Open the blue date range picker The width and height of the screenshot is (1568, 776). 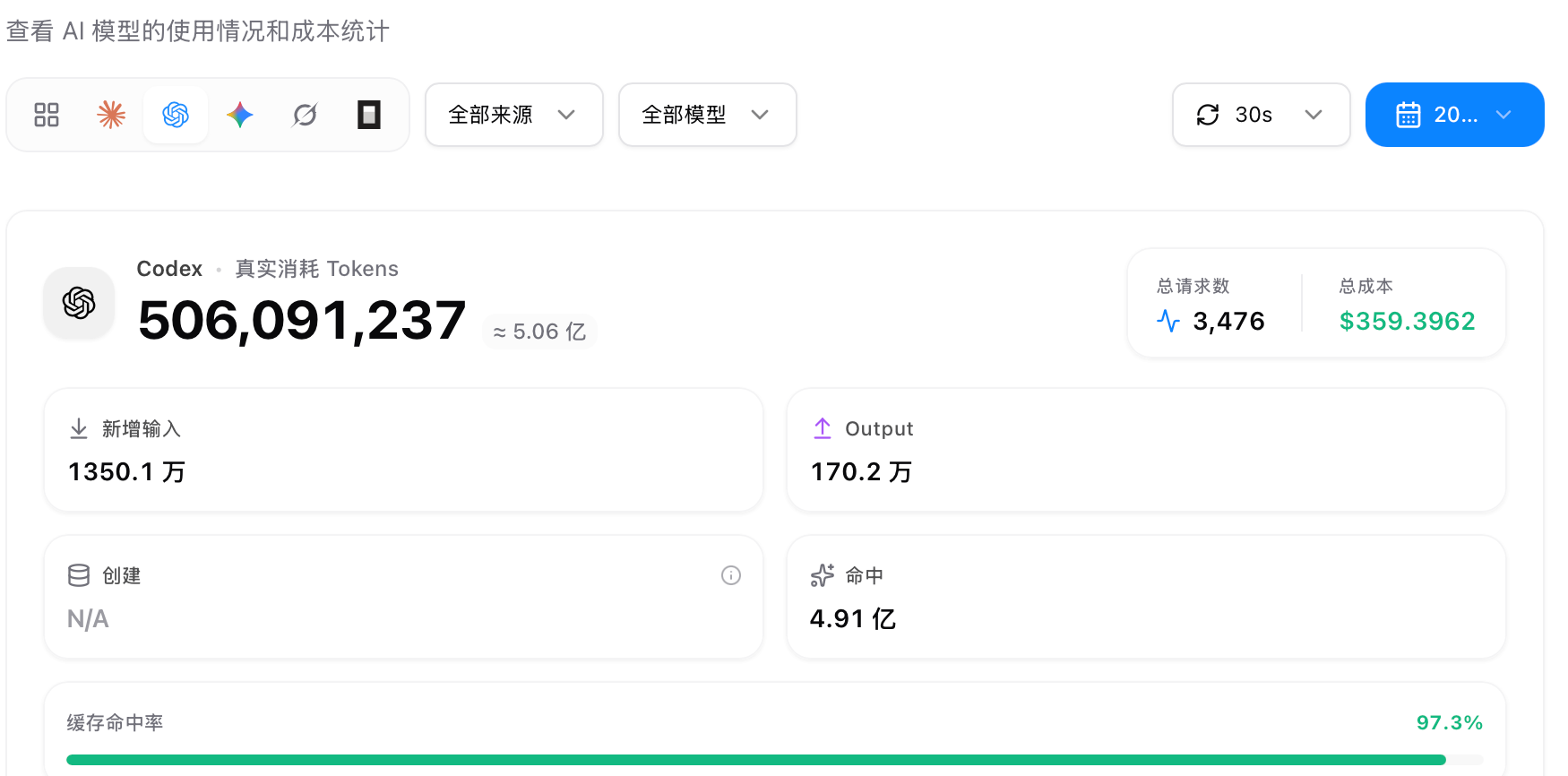click(x=1455, y=115)
